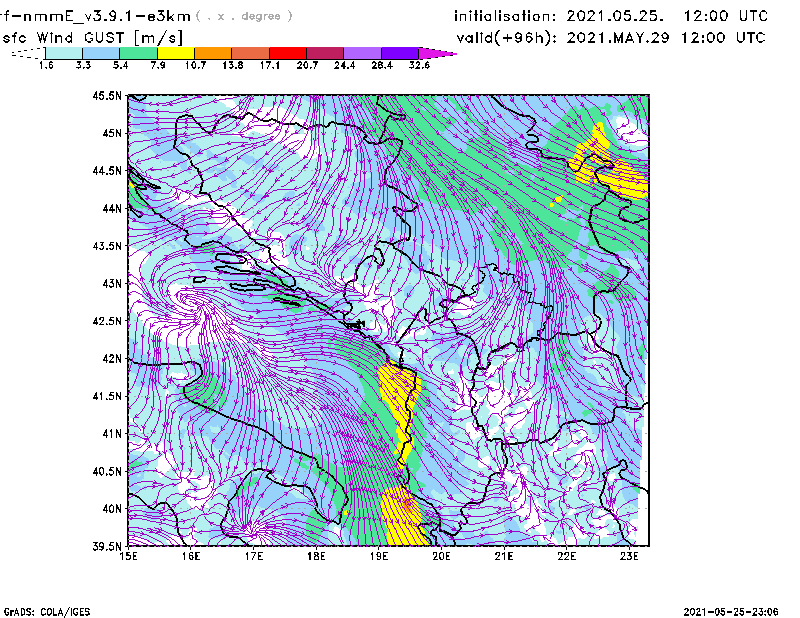The image size is (800, 618).
Task: Click the dashed white arrow at legend's left end
Action: point(27,52)
